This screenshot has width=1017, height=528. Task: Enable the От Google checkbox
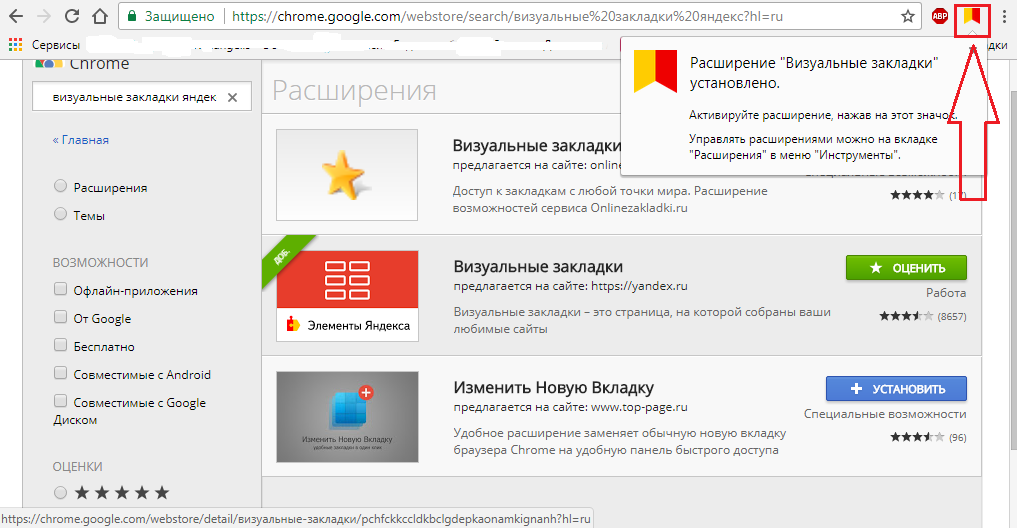pos(60,317)
